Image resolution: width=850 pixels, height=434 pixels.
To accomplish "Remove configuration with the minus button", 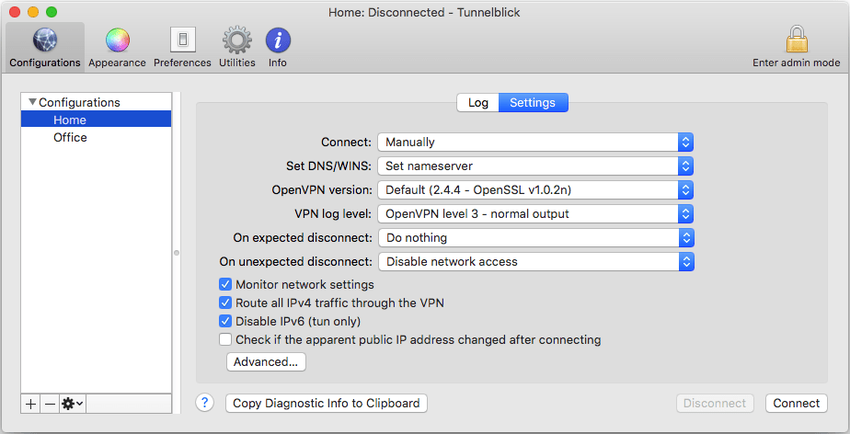I will click(50, 404).
